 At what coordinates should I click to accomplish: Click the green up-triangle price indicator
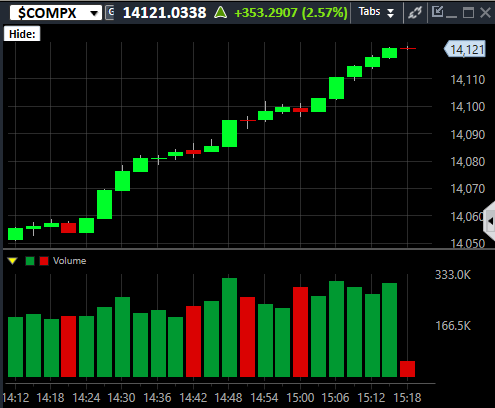pyautogui.click(x=220, y=13)
